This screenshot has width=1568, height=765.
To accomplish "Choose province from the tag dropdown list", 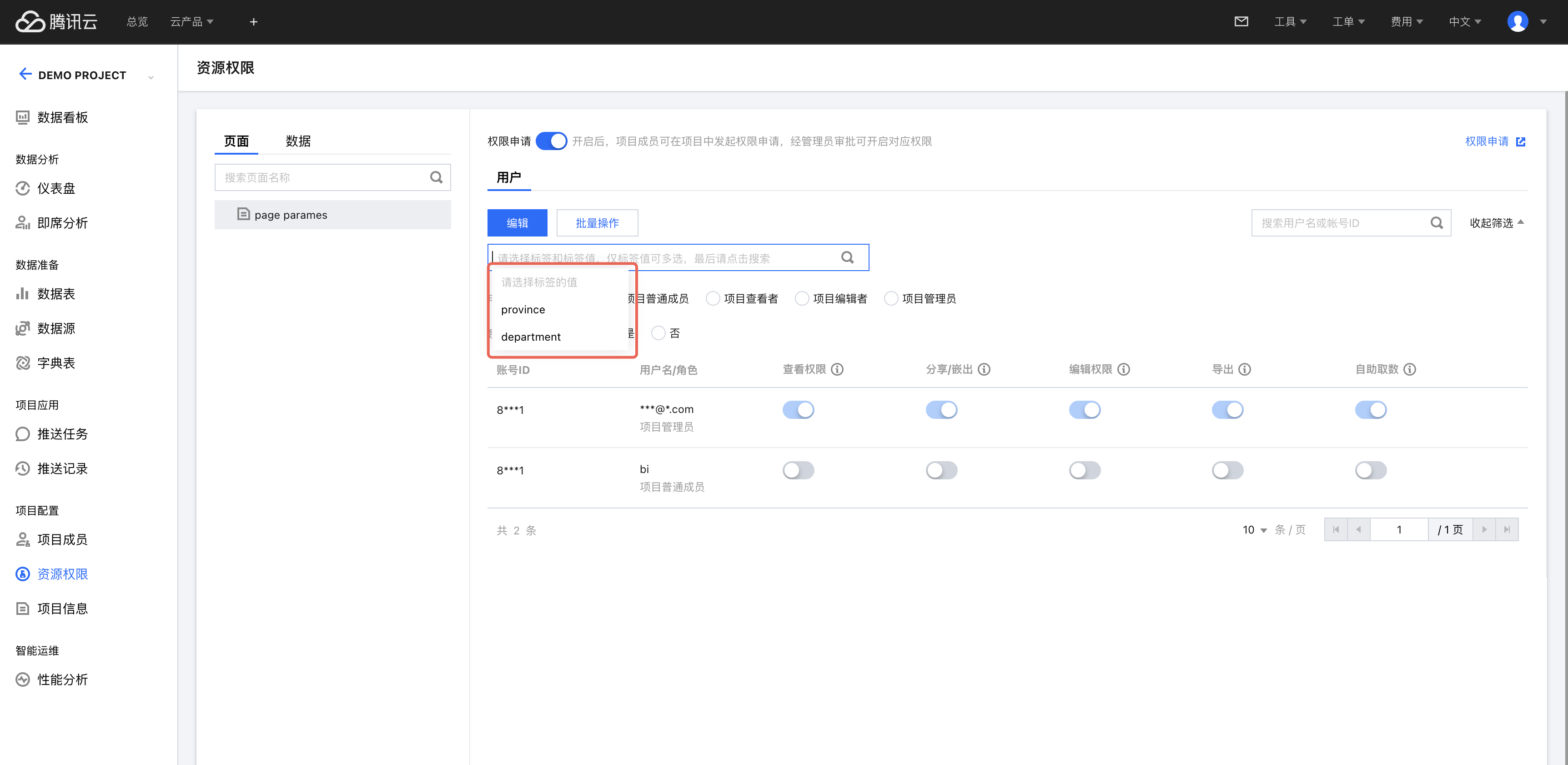I will point(523,309).
